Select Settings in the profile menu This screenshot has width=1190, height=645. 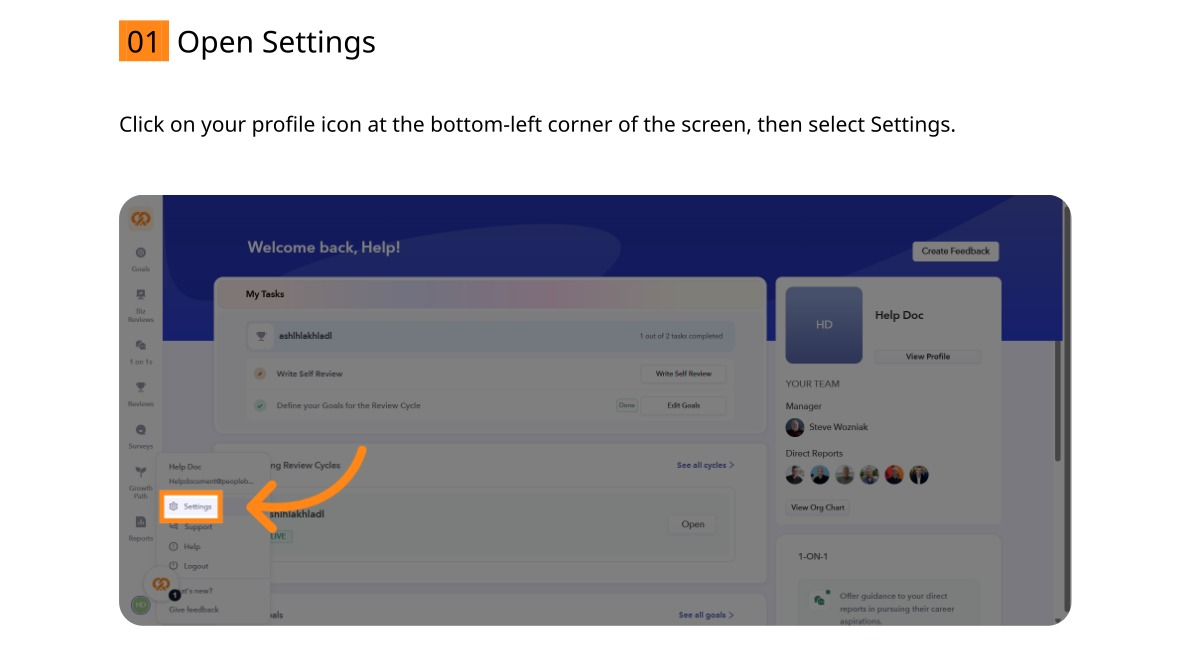pos(190,506)
